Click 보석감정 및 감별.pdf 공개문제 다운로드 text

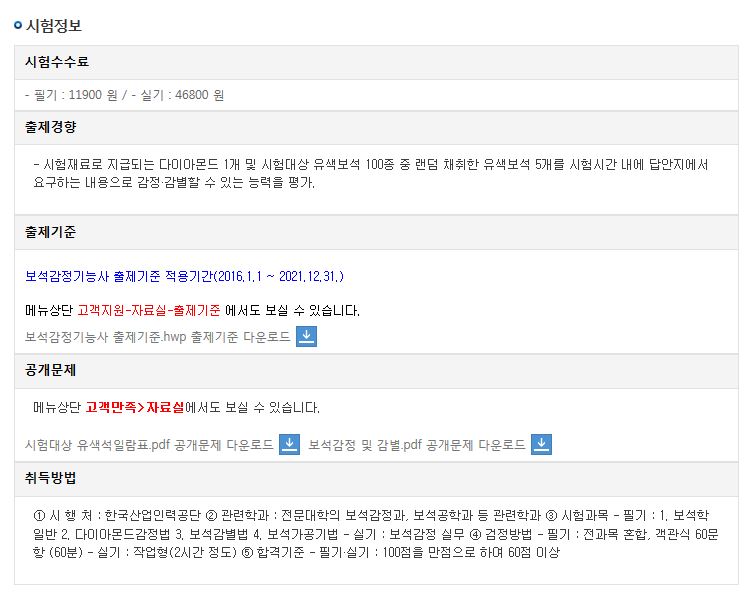(x=417, y=445)
